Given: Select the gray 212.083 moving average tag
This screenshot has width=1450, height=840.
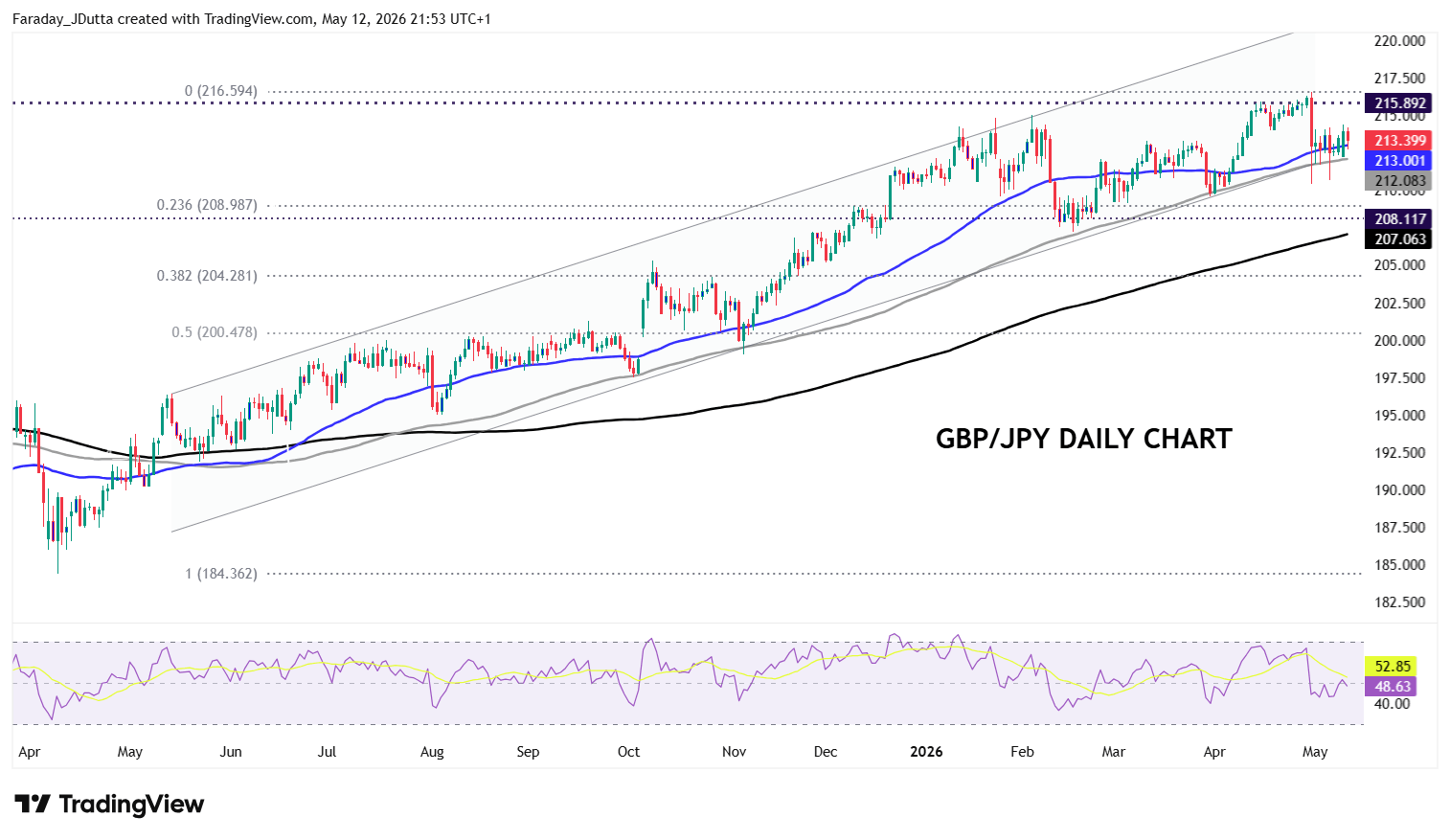Looking at the screenshot, I should (x=1400, y=181).
